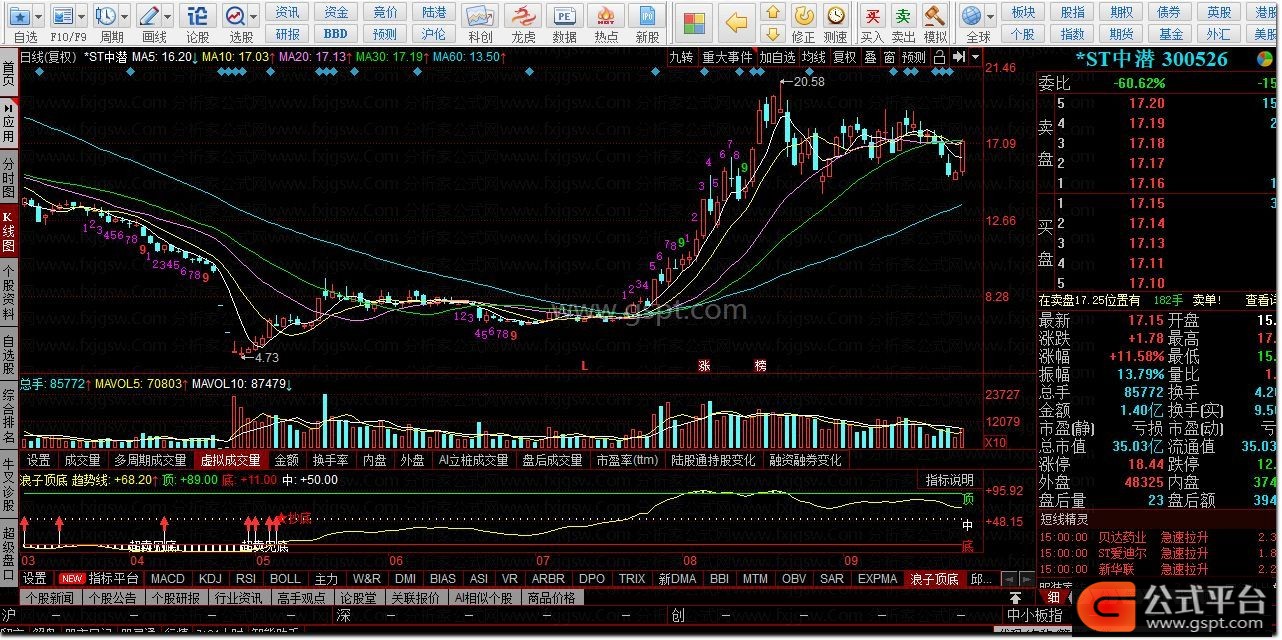Expand the 自选 dropdown arrow

pyautogui.click(x=37, y=18)
